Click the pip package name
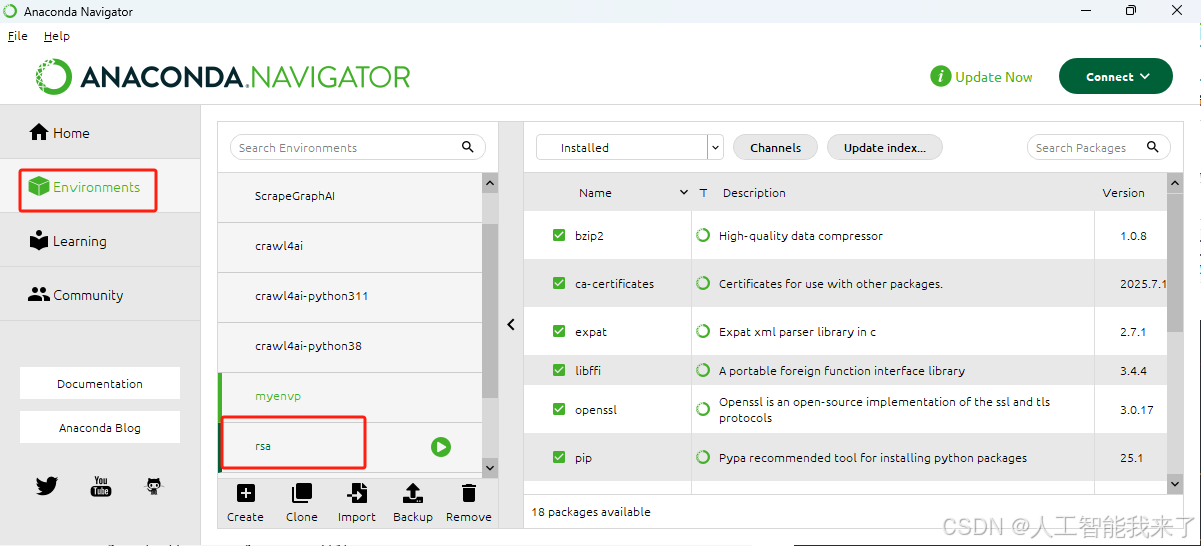 pos(583,458)
